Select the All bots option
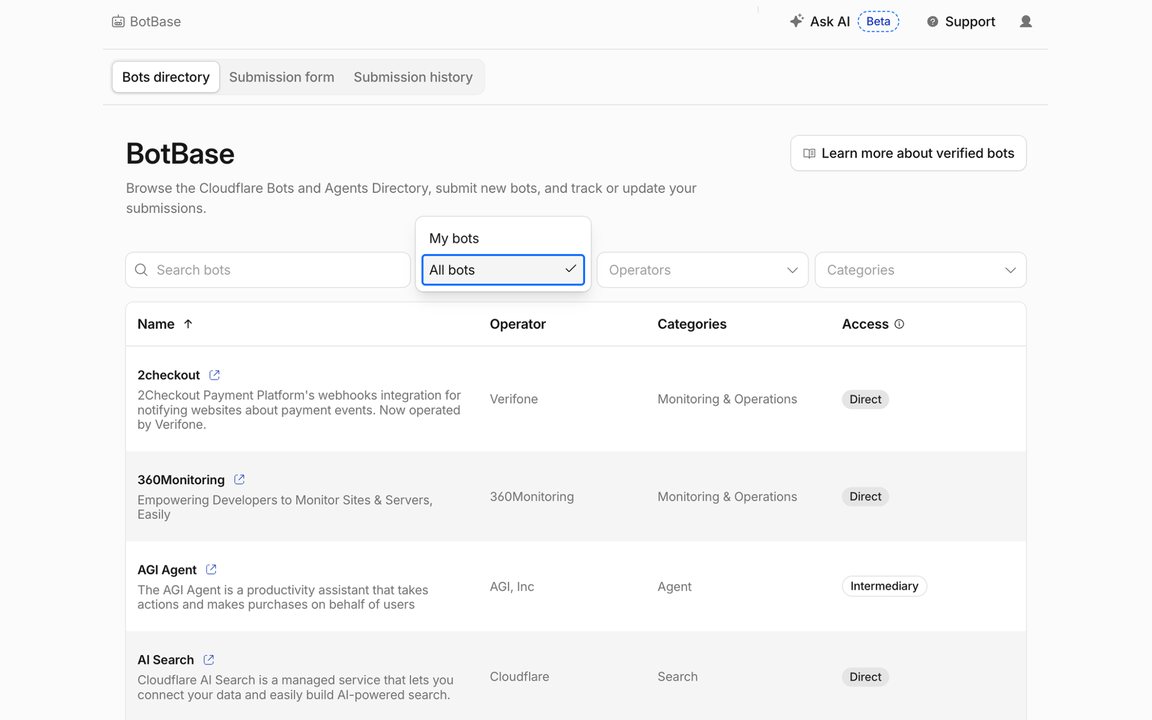Image resolution: width=1152 pixels, height=720 pixels. click(503, 270)
